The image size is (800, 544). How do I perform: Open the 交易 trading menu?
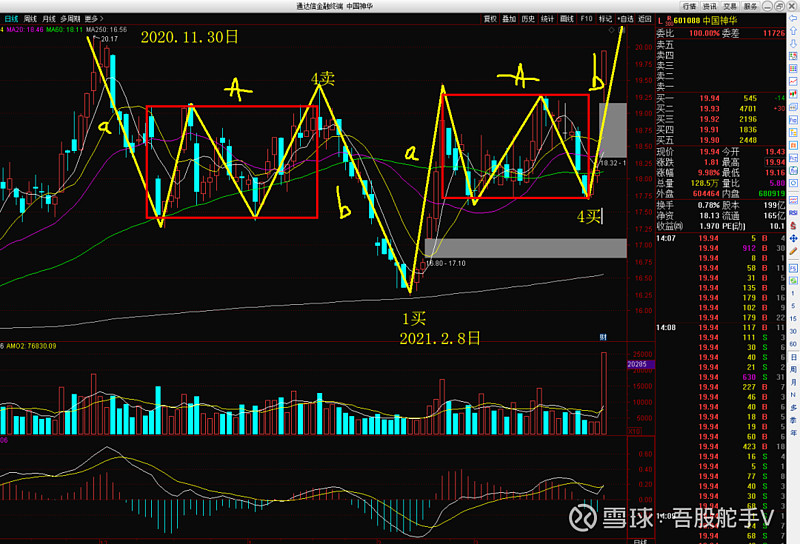pos(730,6)
